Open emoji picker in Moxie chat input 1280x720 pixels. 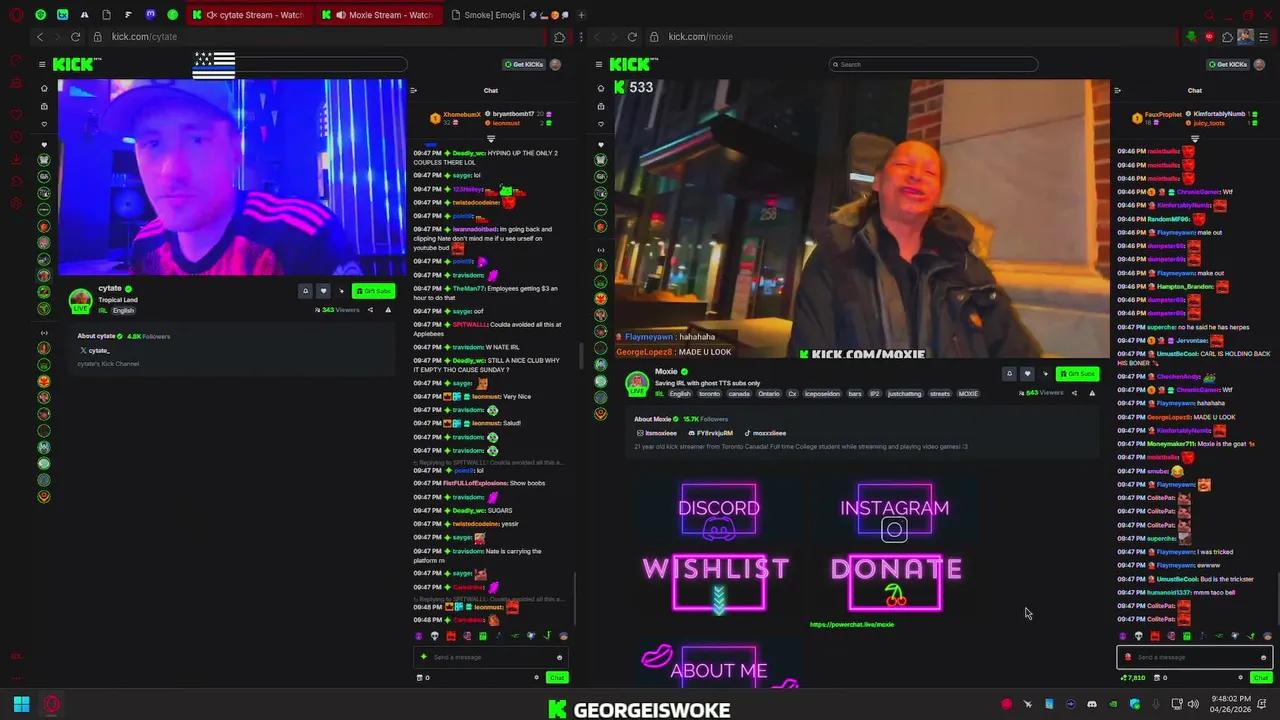[1263, 657]
